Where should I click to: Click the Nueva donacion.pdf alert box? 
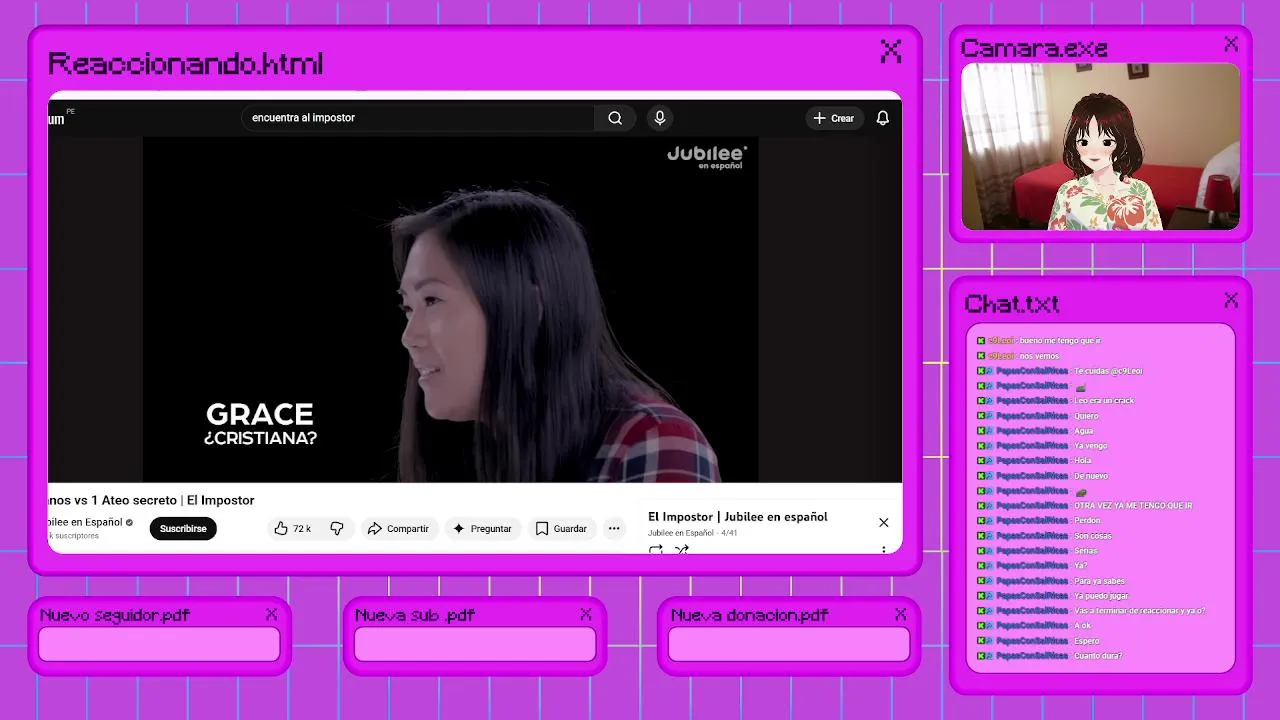click(789, 644)
